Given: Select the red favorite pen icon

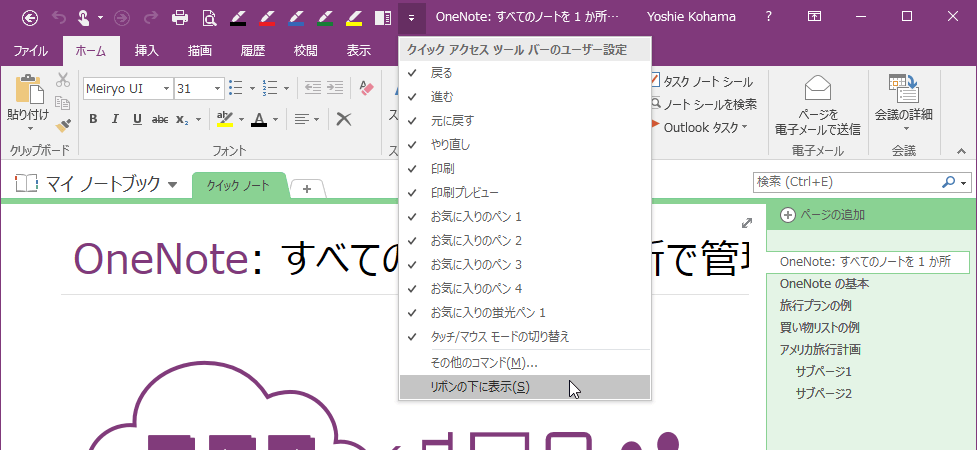Looking at the screenshot, I should pyautogui.click(x=267, y=17).
